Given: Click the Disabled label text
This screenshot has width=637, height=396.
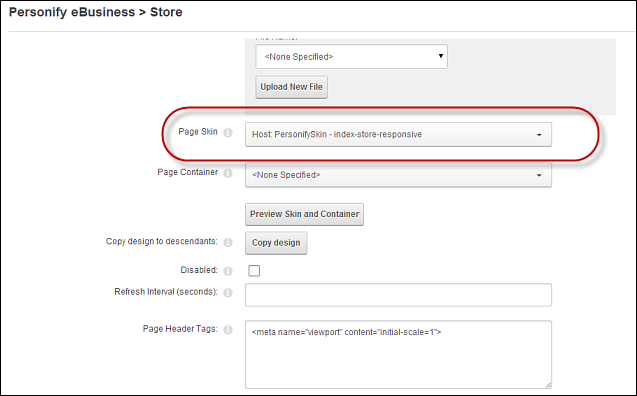Looking at the screenshot, I should click(x=199, y=270).
